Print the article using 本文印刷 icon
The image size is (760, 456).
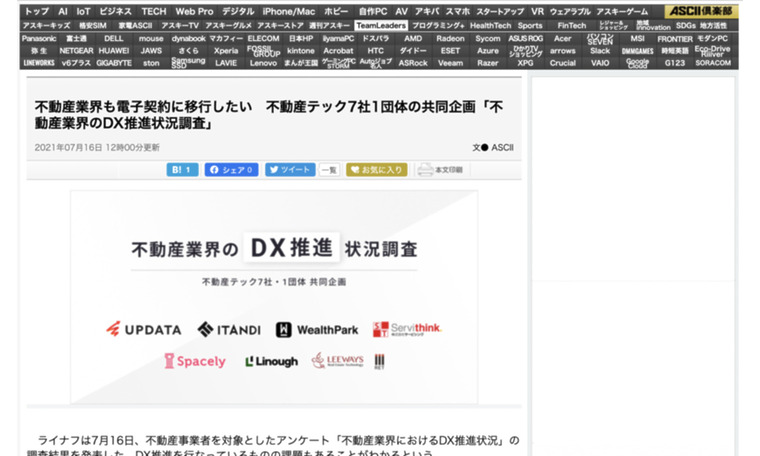(x=440, y=170)
